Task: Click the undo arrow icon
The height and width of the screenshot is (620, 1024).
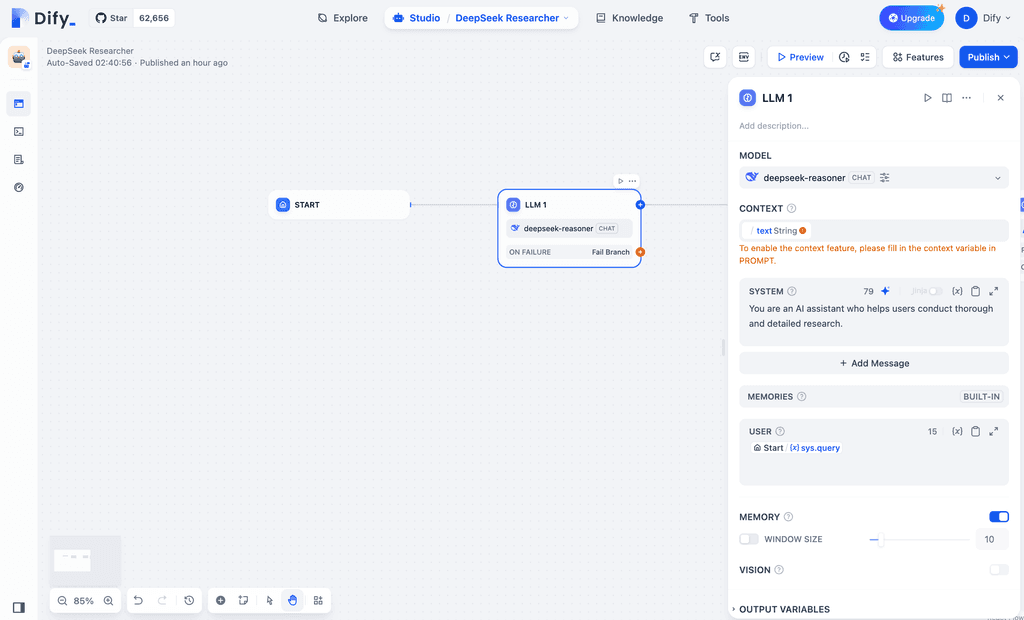Action: click(138, 600)
